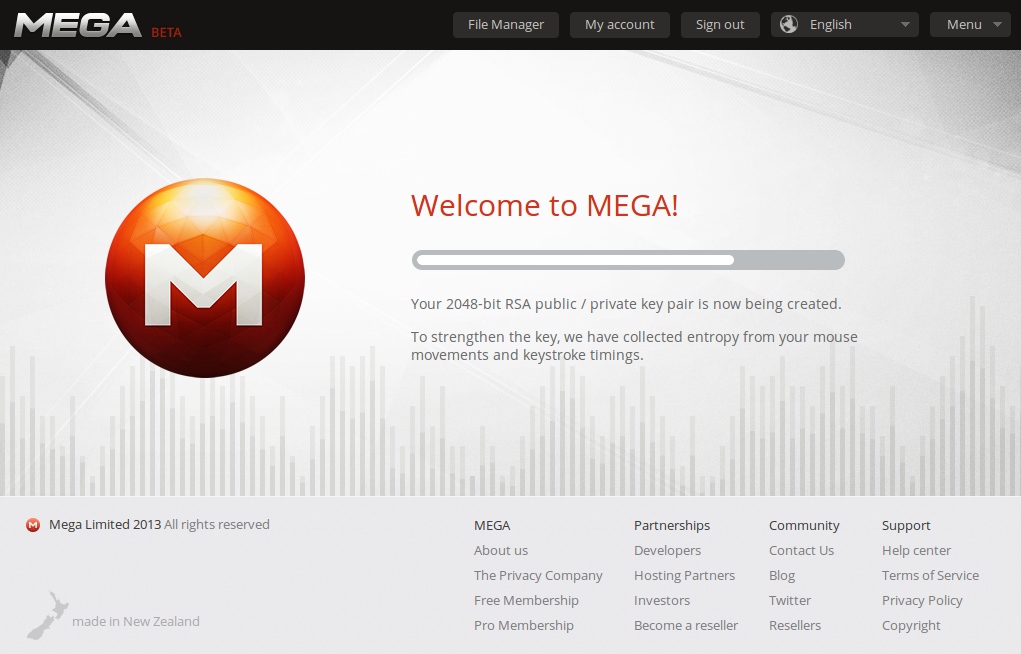Open the Pro Membership link
Image resolution: width=1021 pixels, height=654 pixels.
click(524, 625)
